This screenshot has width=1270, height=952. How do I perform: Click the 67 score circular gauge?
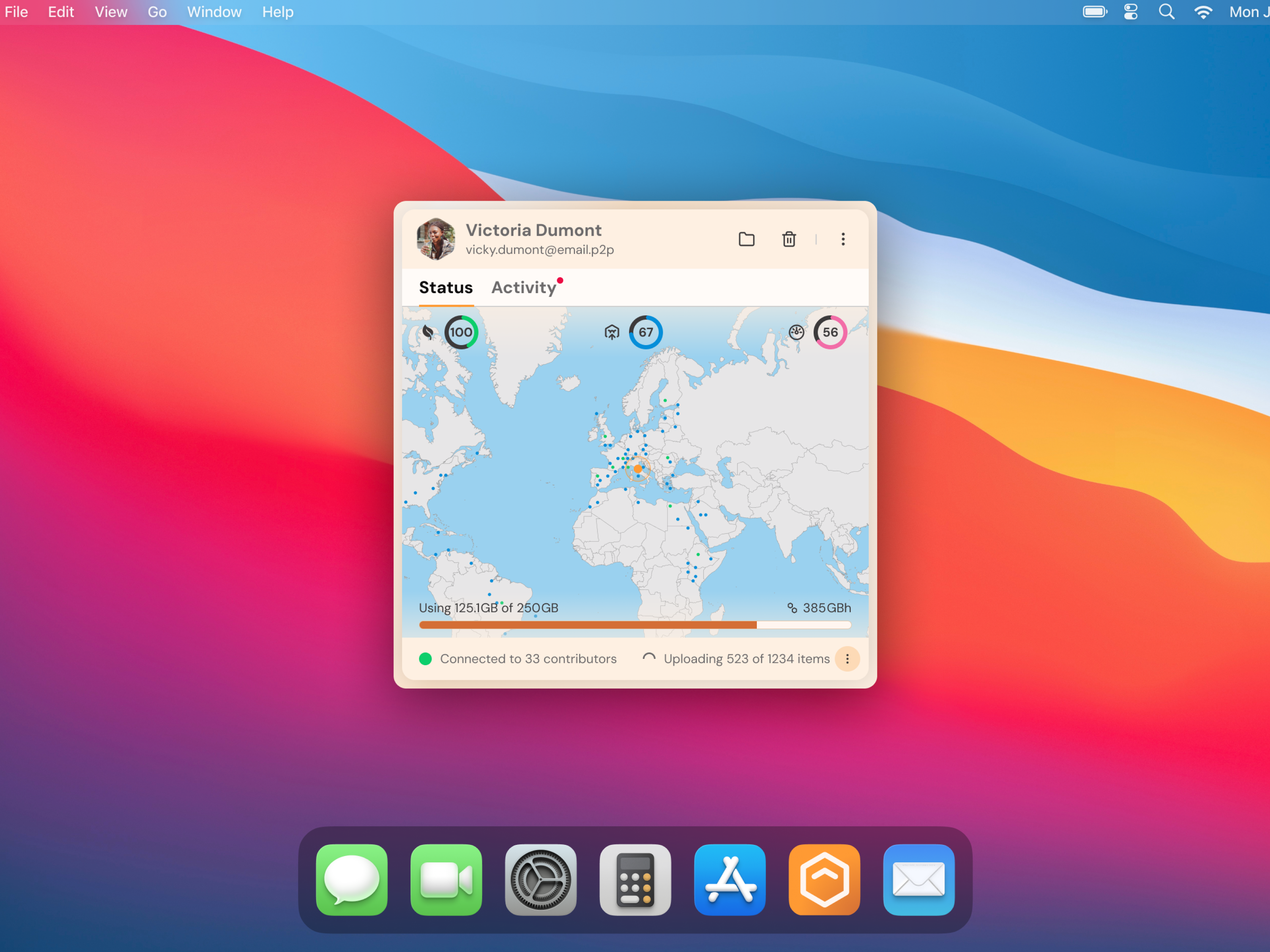645,332
